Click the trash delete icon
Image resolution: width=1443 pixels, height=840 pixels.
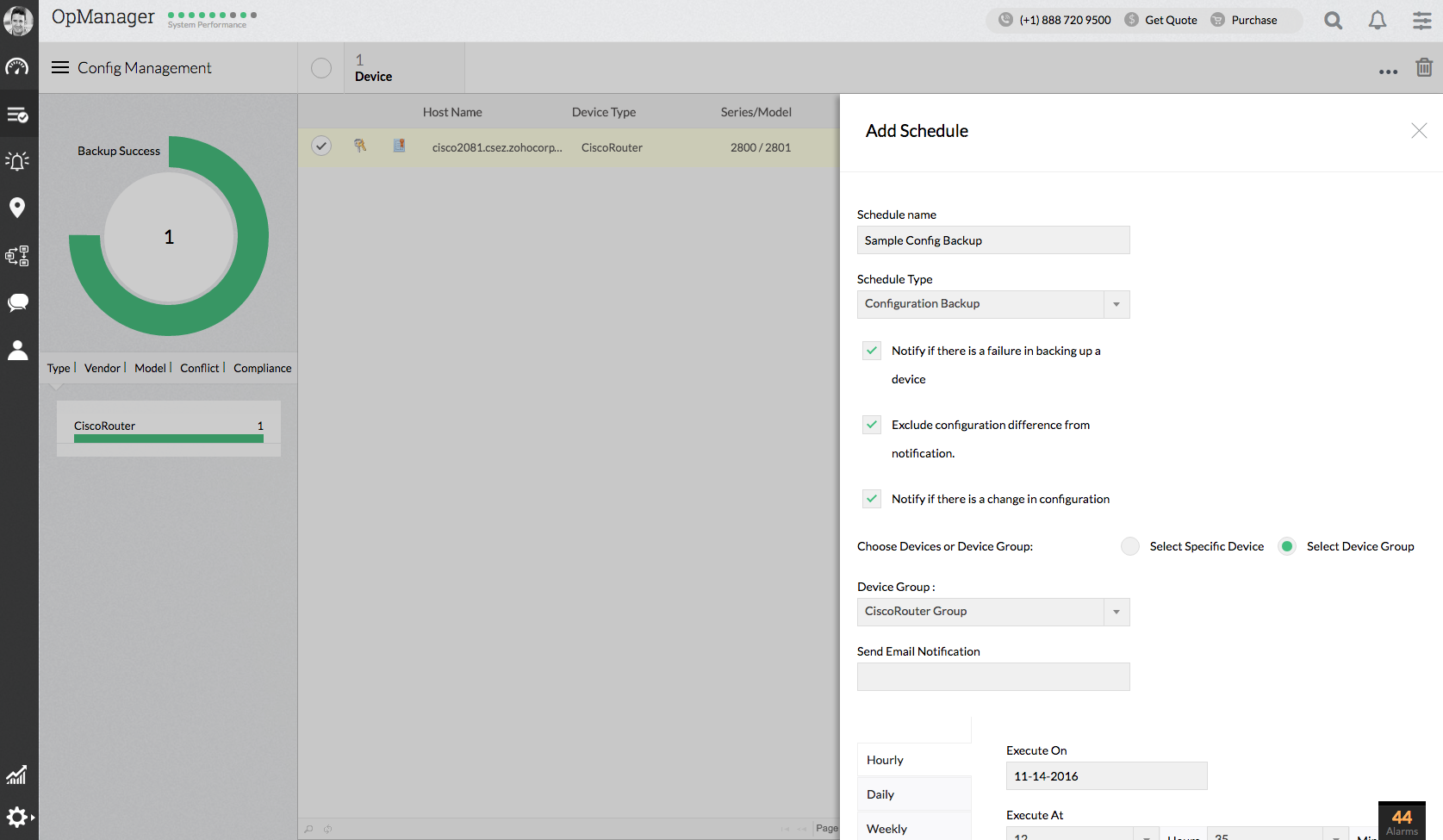(x=1424, y=67)
